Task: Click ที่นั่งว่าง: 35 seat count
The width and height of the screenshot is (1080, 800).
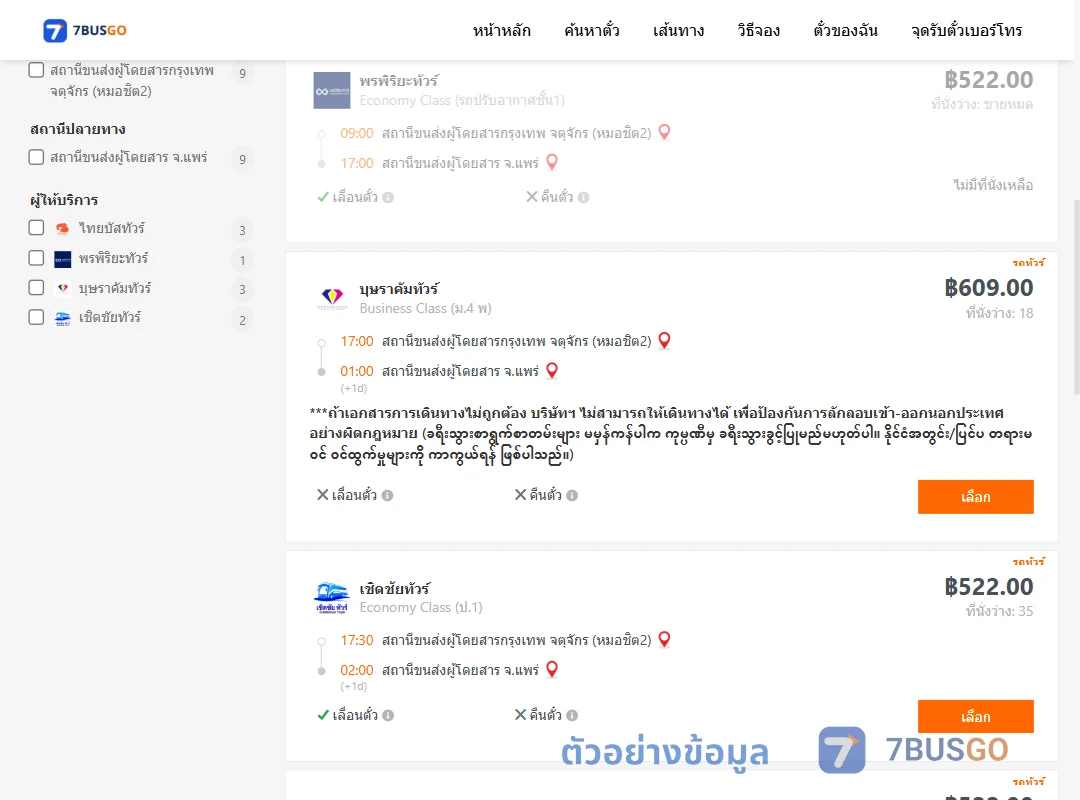Action: [x=999, y=611]
